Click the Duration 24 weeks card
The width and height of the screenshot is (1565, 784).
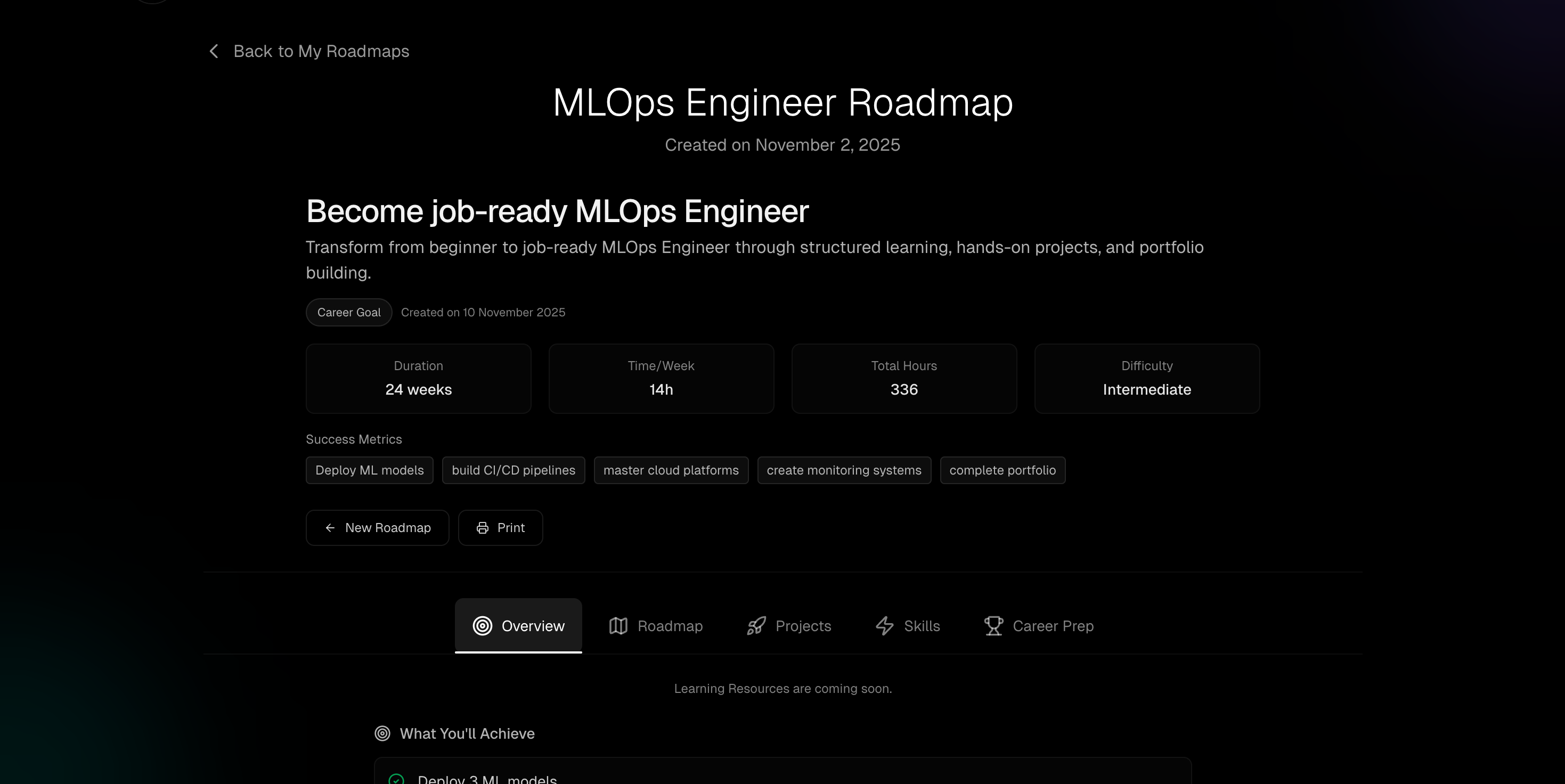coord(419,379)
